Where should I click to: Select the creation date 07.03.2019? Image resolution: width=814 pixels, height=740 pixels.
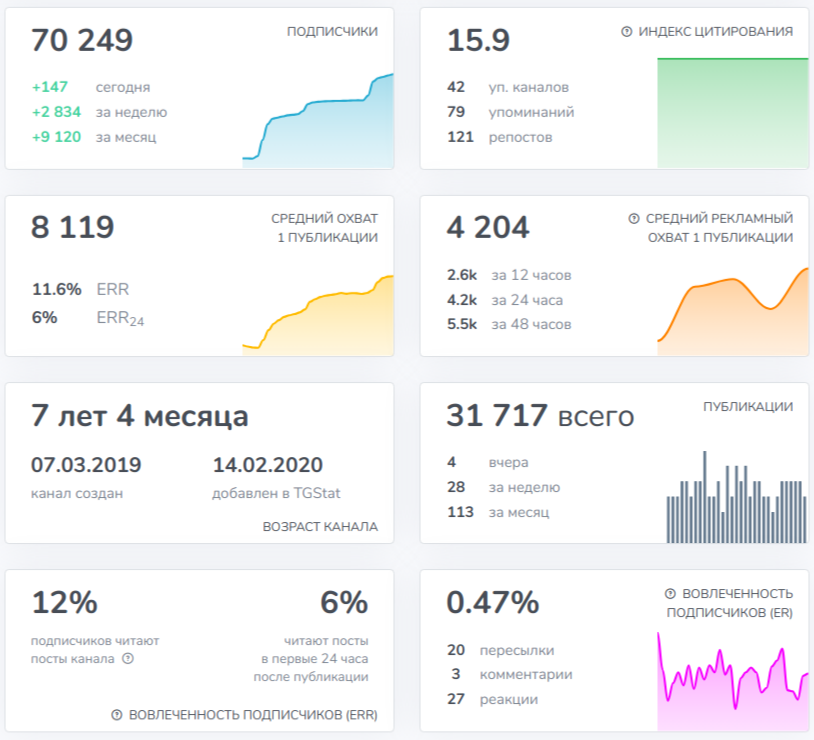[x=86, y=465]
